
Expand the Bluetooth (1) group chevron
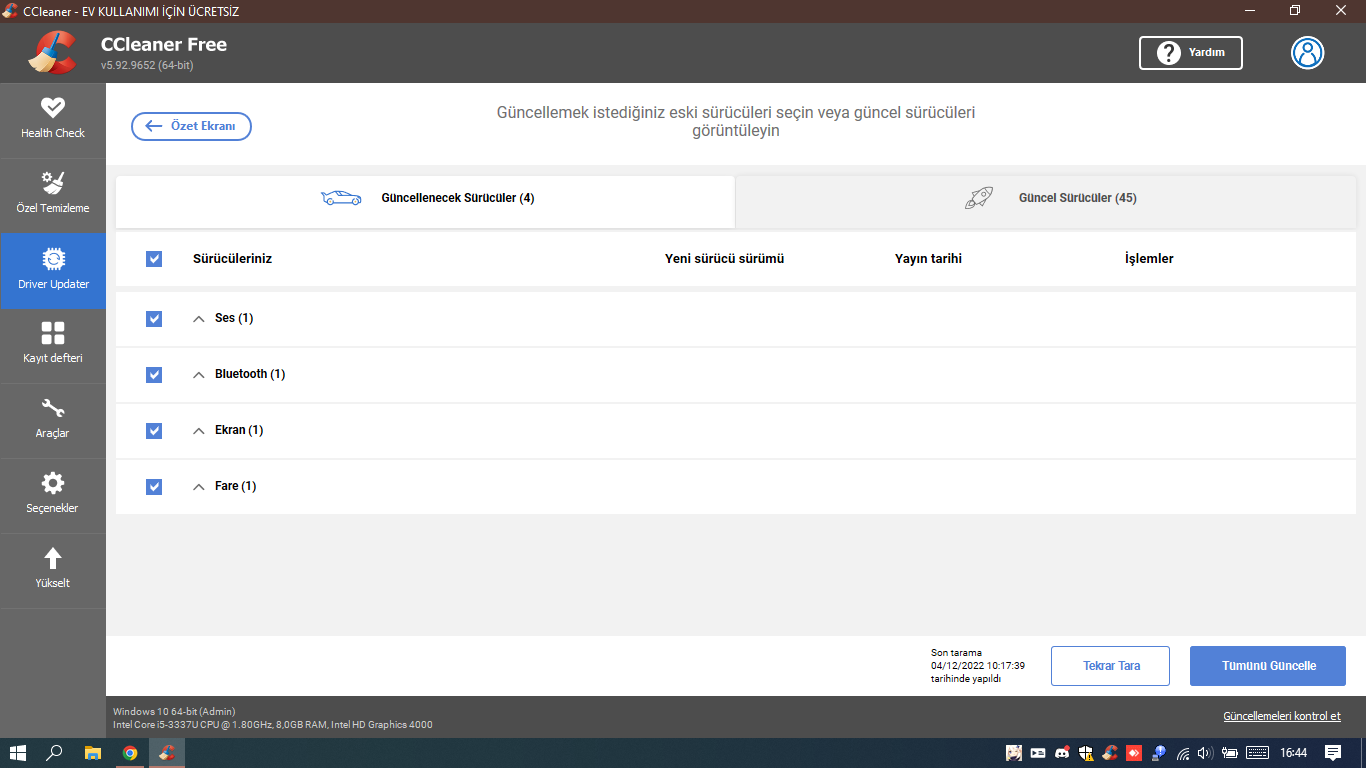coord(198,375)
